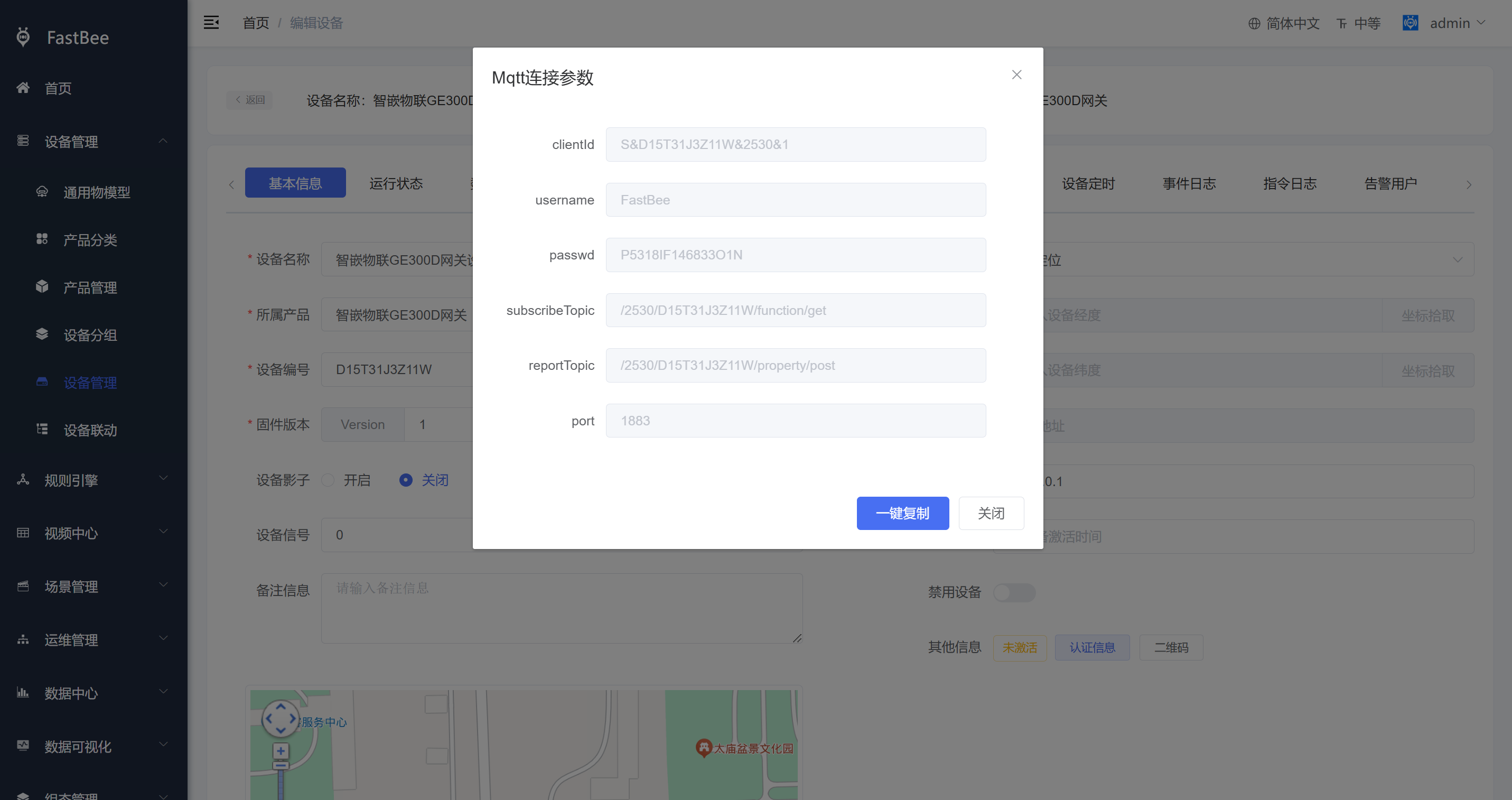Image resolution: width=1512 pixels, height=800 pixels.
Task: Expand the 运维管理 sidebar group
Action: pyautogui.click(x=163, y=639)
